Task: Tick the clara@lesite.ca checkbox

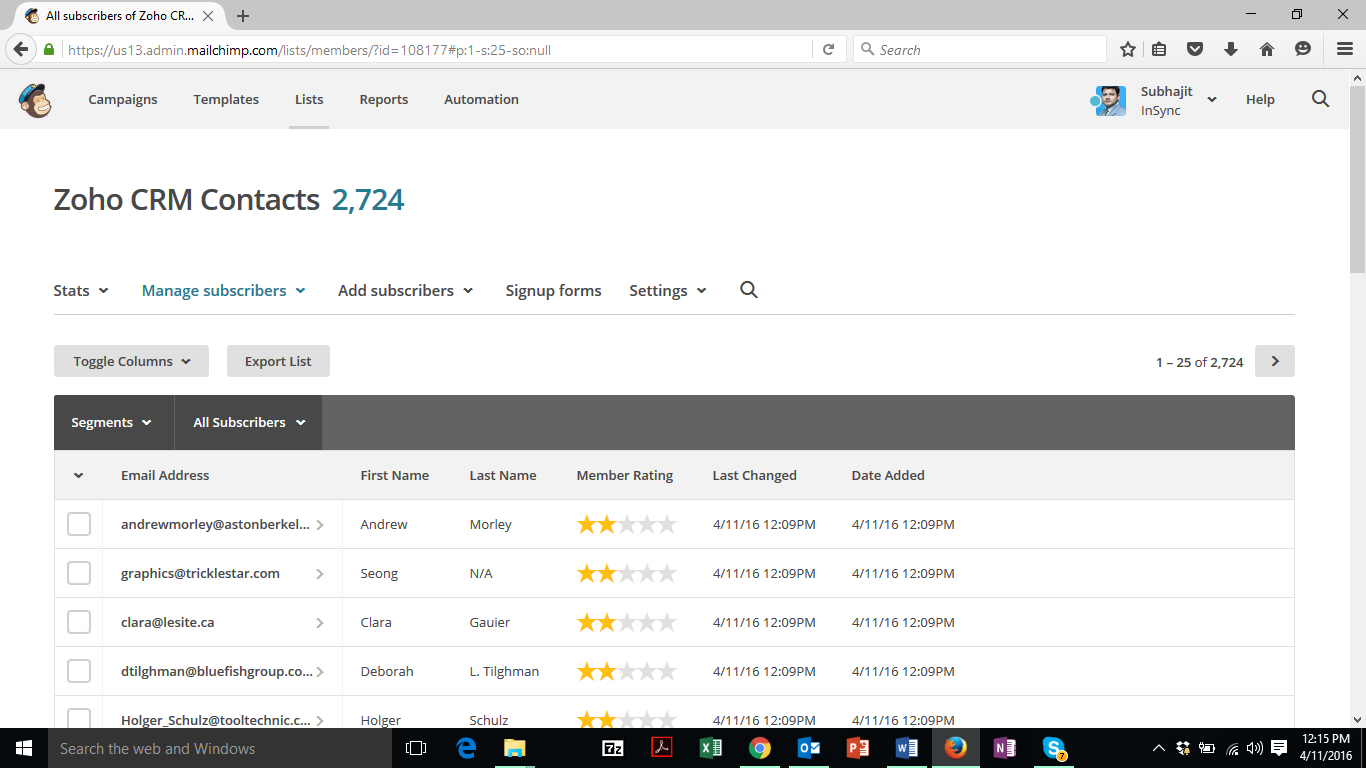Action: (79, 622)
